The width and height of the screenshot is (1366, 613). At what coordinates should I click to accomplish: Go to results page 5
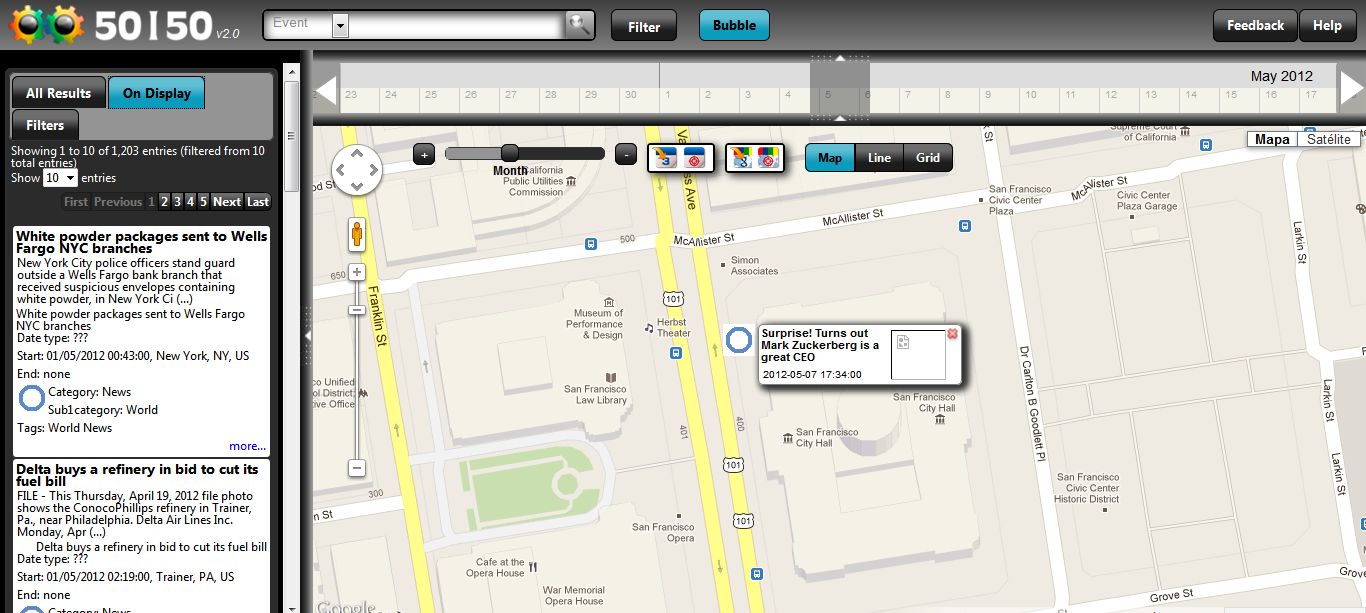[x=203, y=201]
